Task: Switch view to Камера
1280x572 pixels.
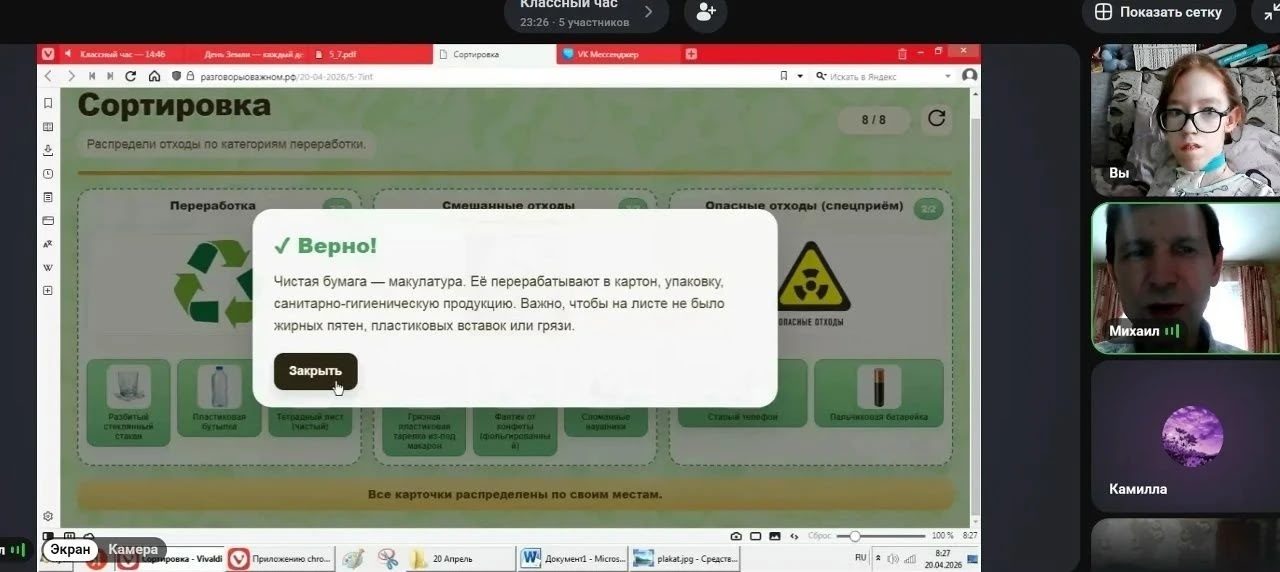Action: coord(133,549)
